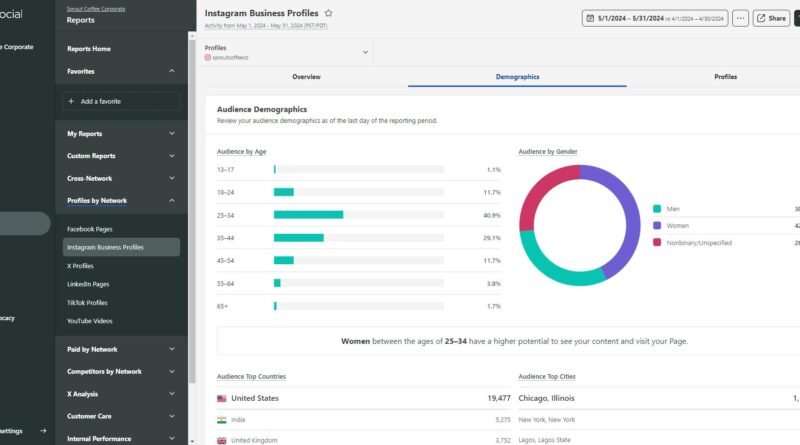Go to Reports Home
Screen dimensions: 800x445
(89, 48)
